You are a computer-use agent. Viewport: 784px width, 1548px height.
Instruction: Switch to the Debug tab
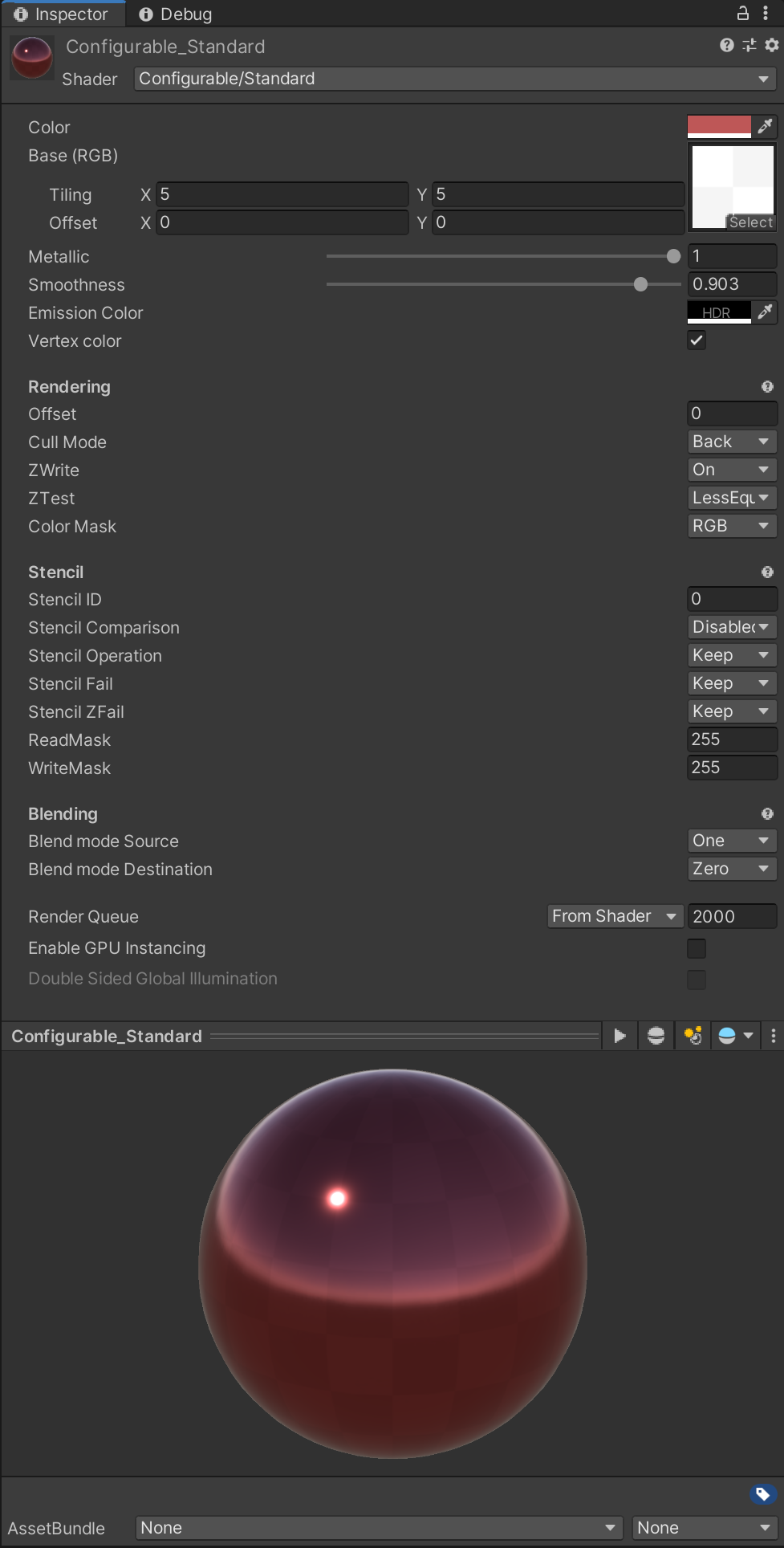[x=176, y=14]
